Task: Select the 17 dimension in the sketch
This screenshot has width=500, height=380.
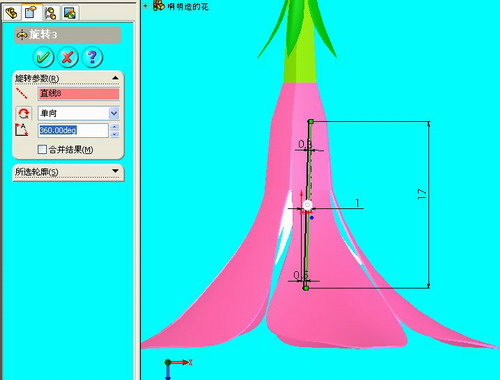Action: click(422, 194)
